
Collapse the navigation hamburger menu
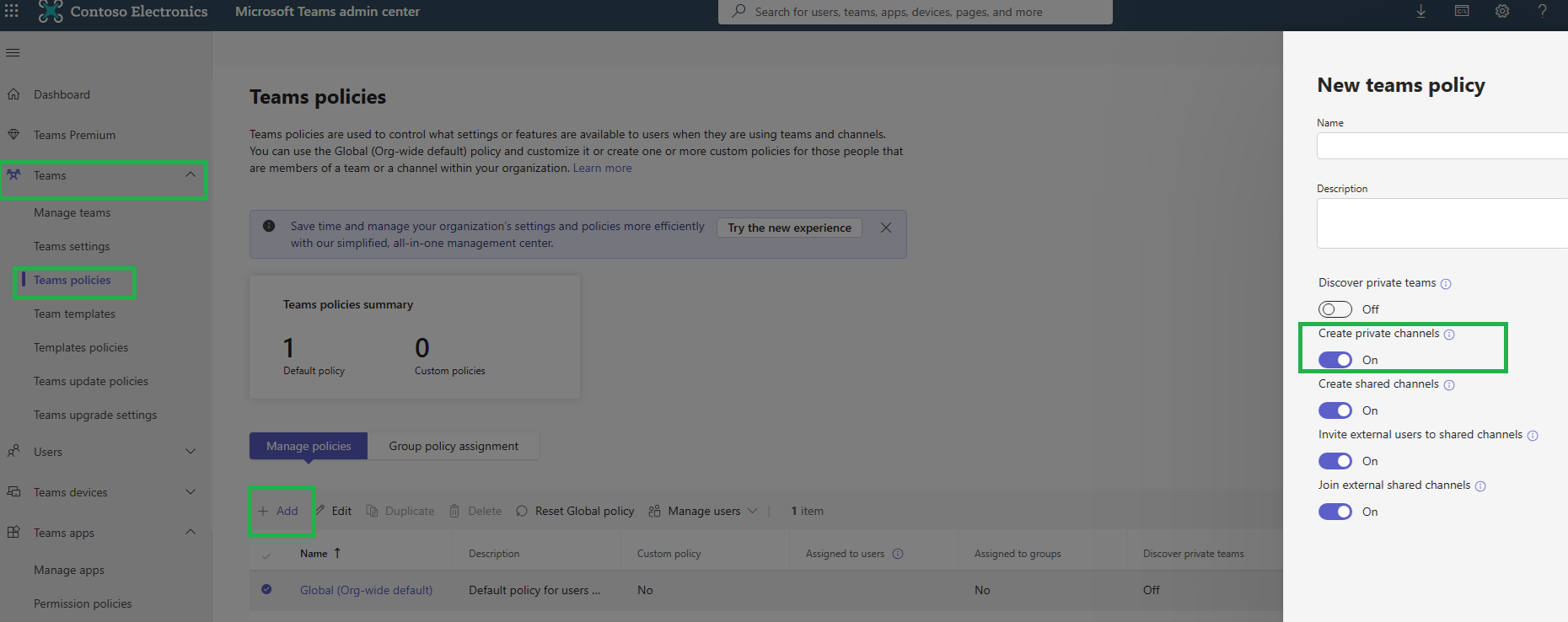pyautogui.click(x=13, y=53)
